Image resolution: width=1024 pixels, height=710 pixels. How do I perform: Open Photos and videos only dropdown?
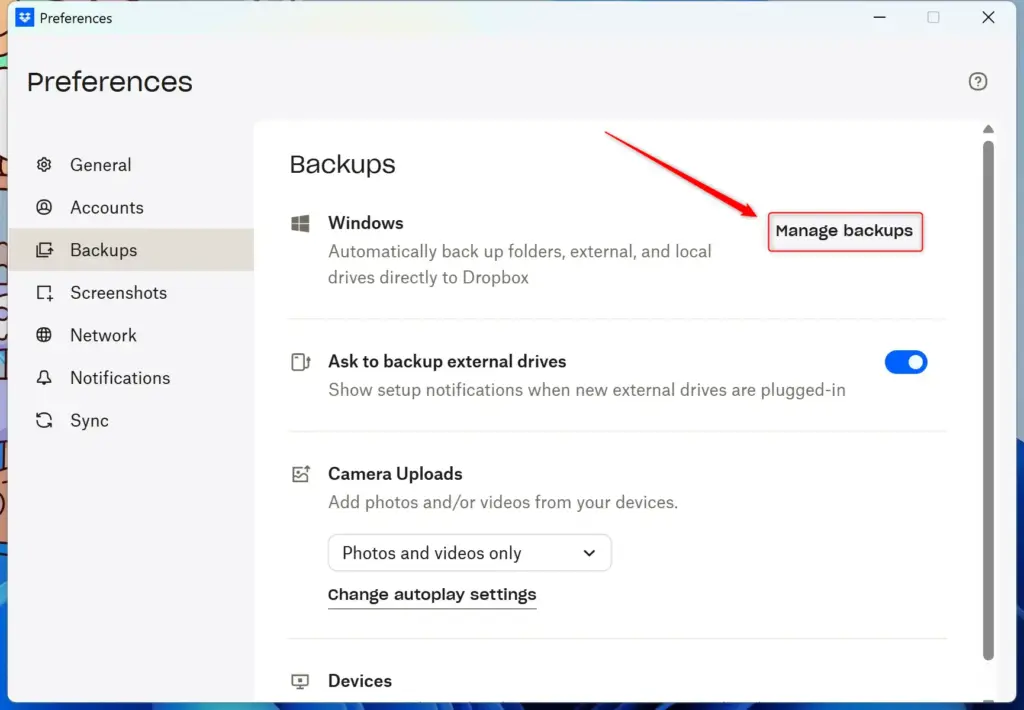pos(470,553)
